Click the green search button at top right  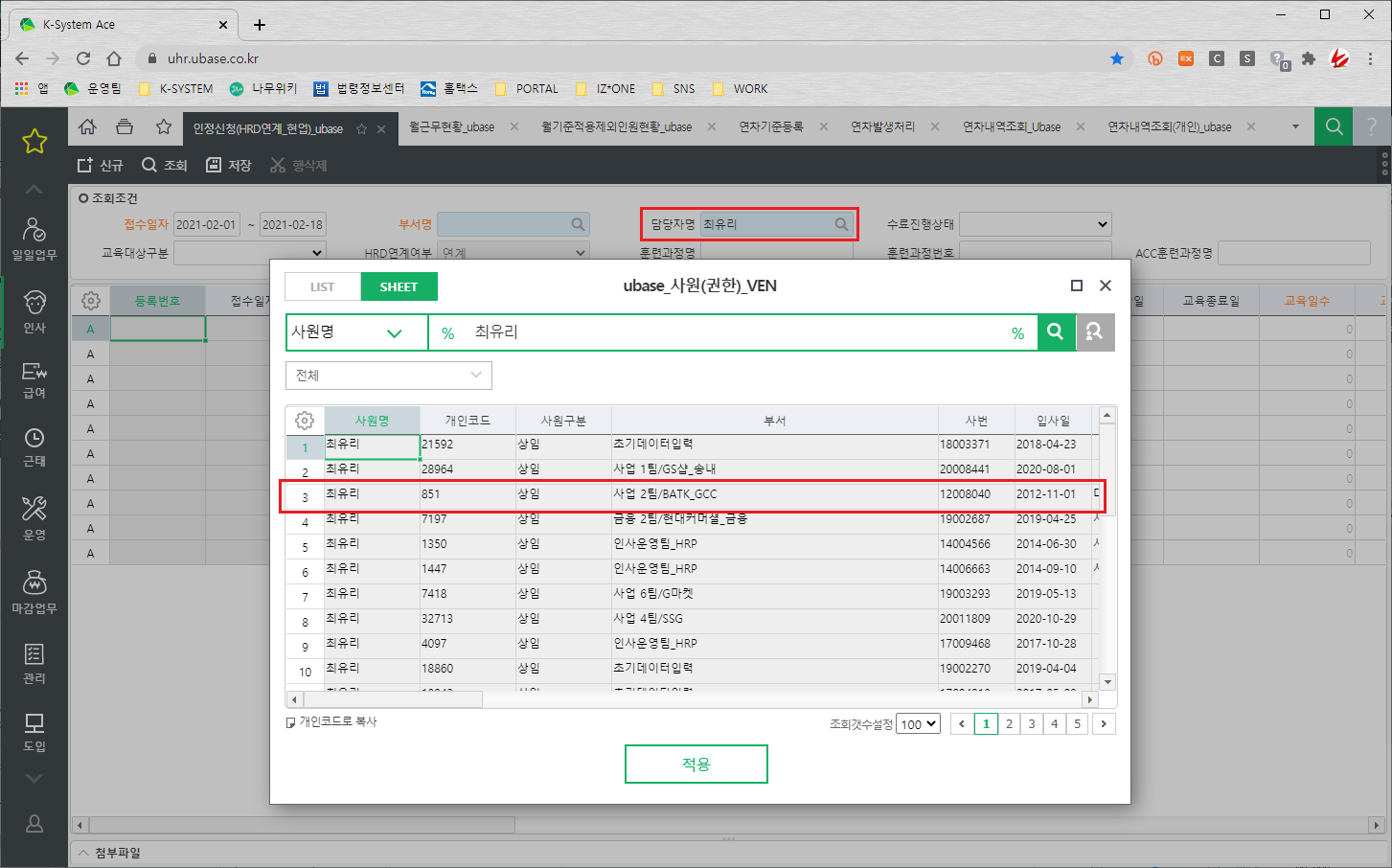[x=1334, y=126]
